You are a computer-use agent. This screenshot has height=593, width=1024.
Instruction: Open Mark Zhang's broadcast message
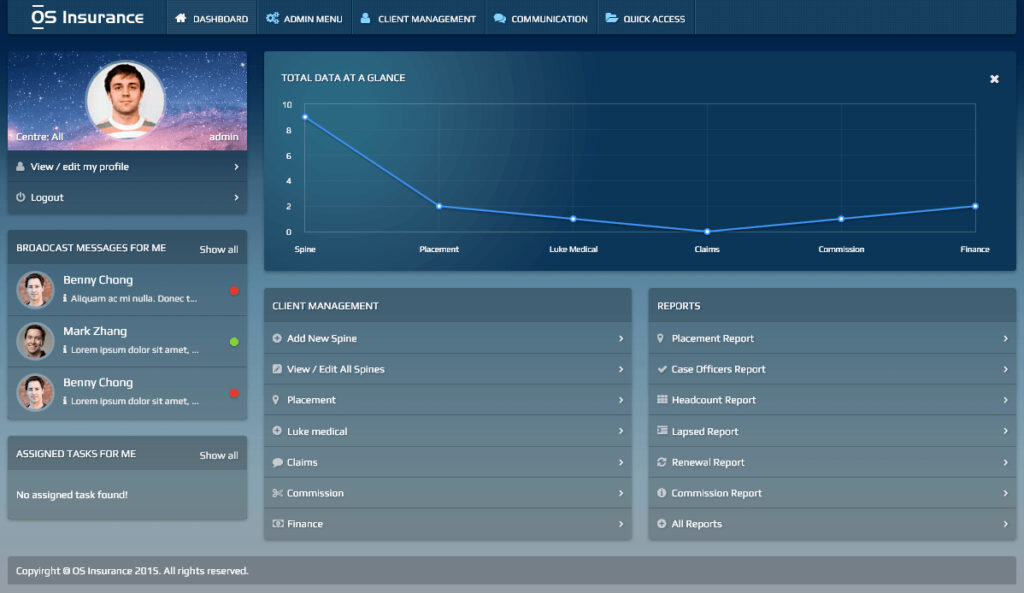[x=127, y=341]
